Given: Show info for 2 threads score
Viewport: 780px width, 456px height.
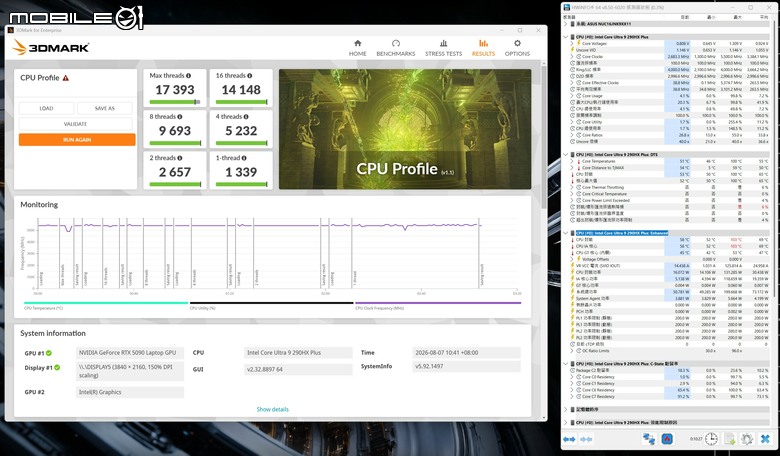Looking at the screenshot, I should point(180,158).
